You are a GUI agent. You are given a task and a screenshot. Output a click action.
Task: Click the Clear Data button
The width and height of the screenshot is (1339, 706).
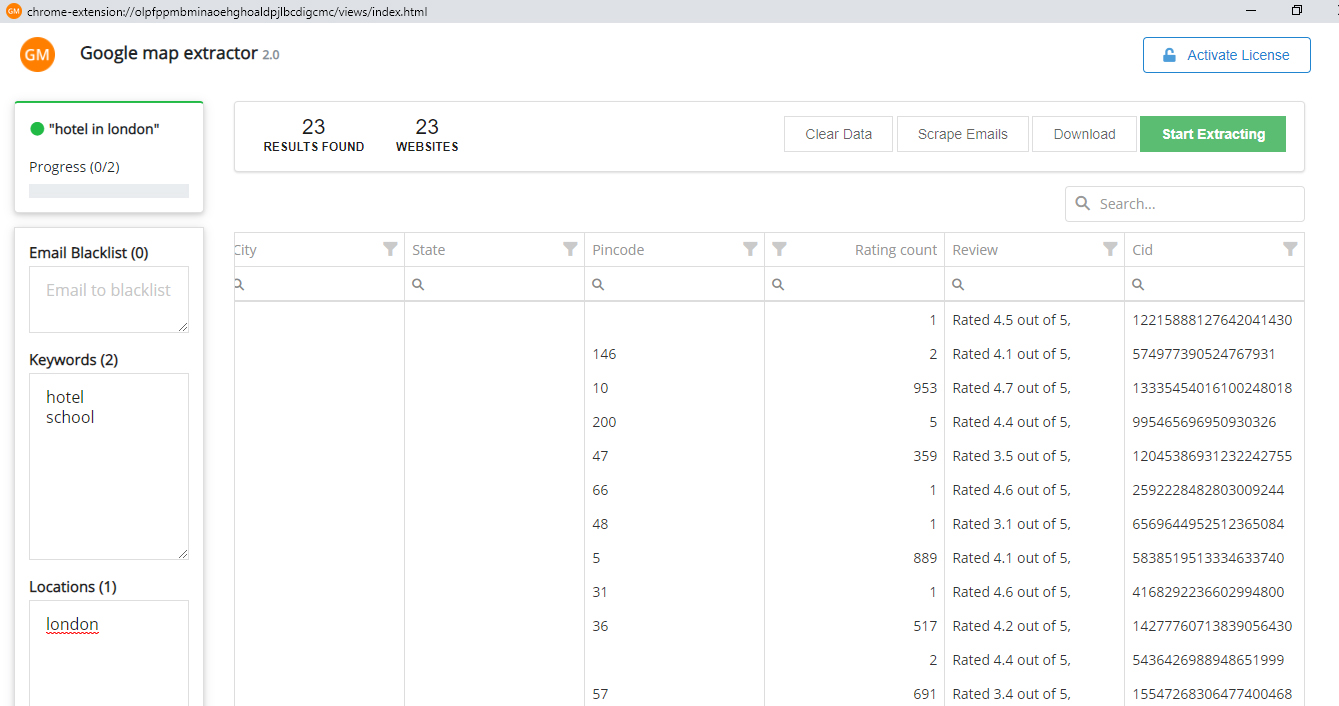pos(838,134)
